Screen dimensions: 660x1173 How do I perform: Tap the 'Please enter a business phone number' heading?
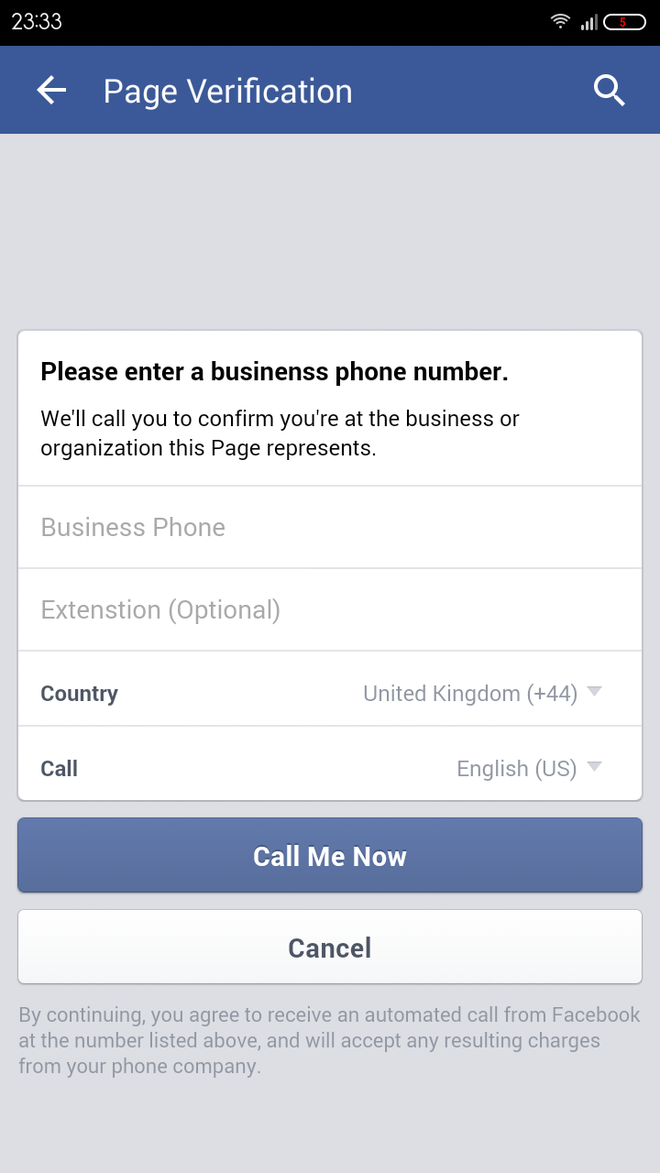(274, 373)
